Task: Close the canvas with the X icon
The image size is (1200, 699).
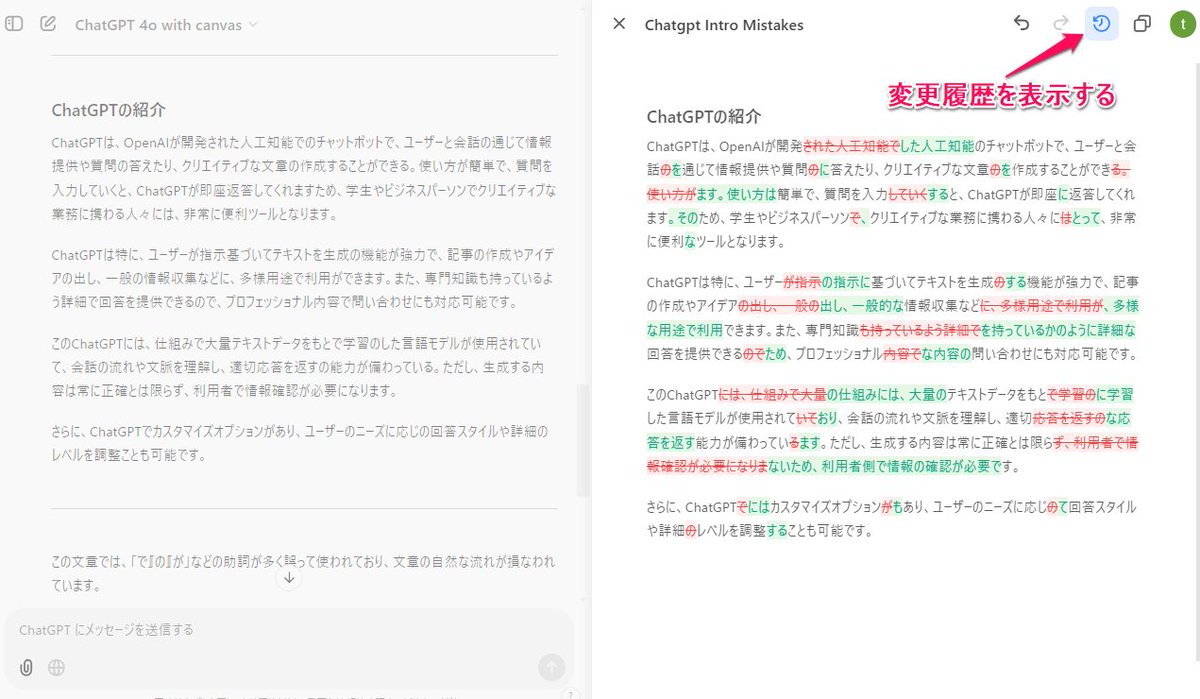Action: click(619, 24)
